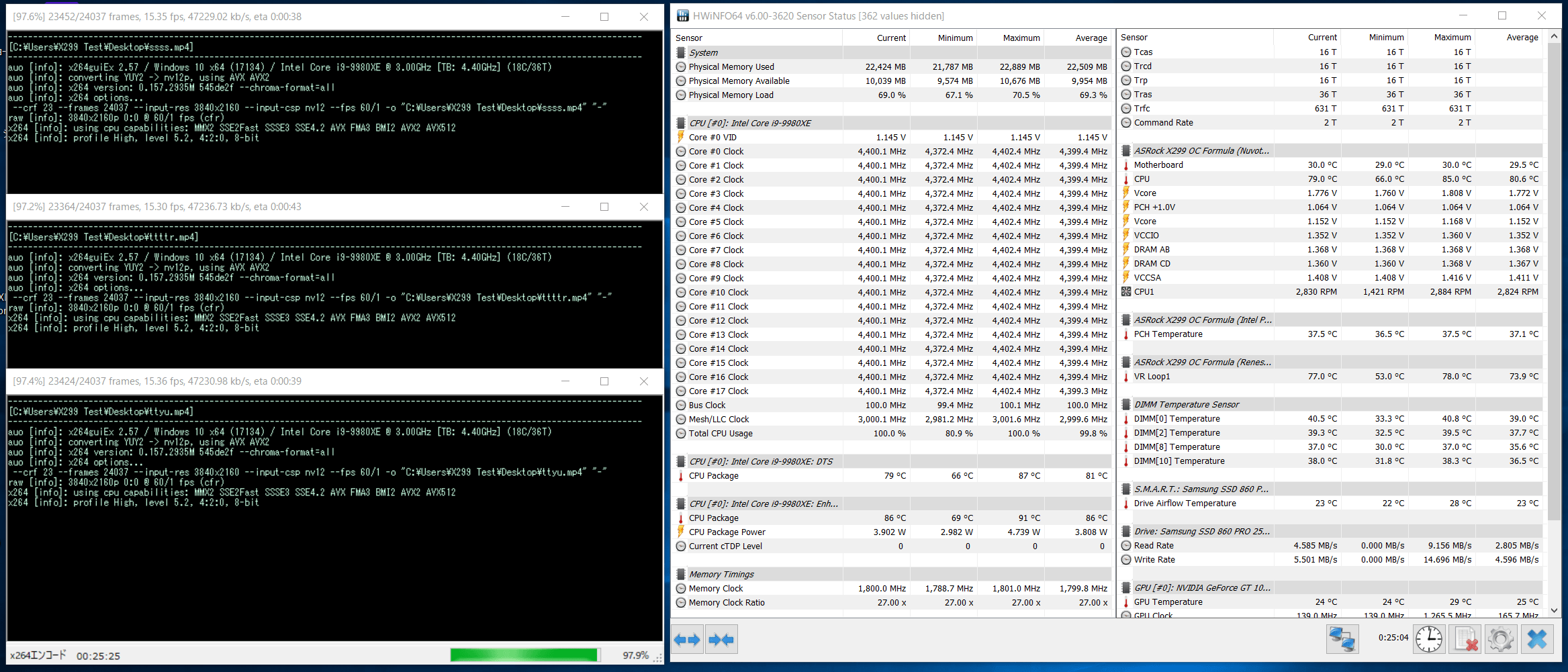
Task: Select the PCH +1.0V row
Action: 1330,207
